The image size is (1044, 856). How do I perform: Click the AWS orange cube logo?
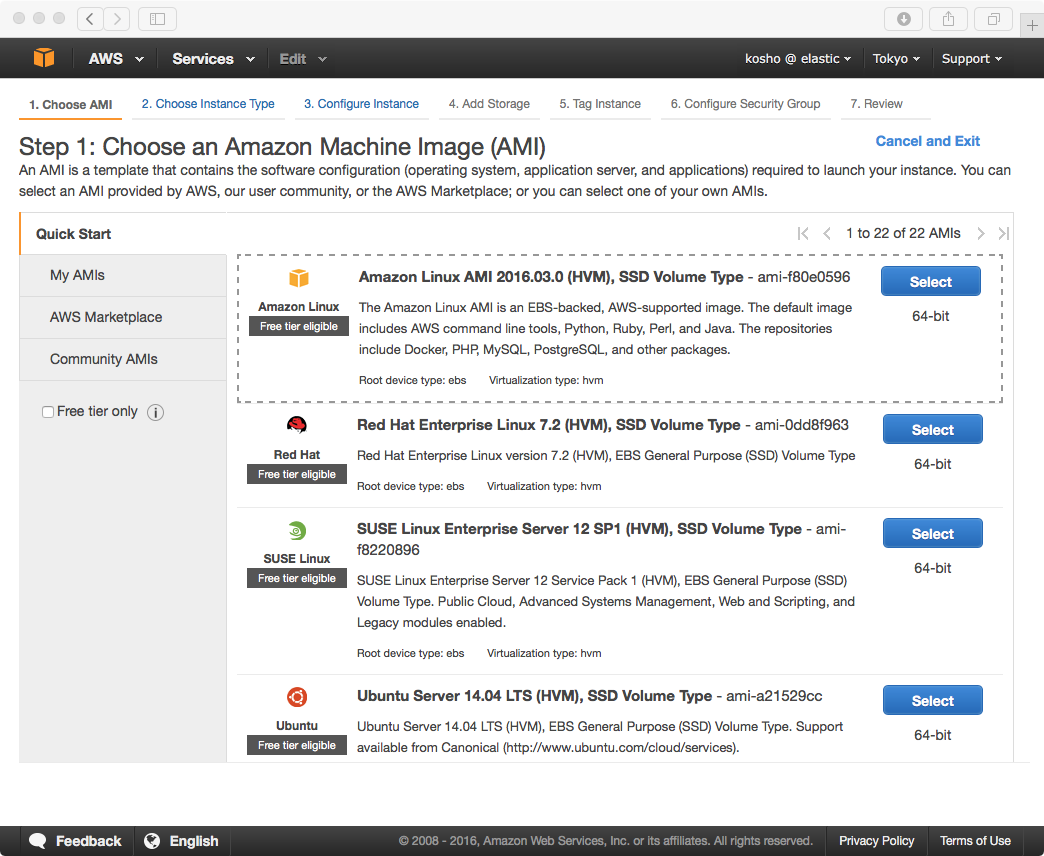(x=43, y=59)
